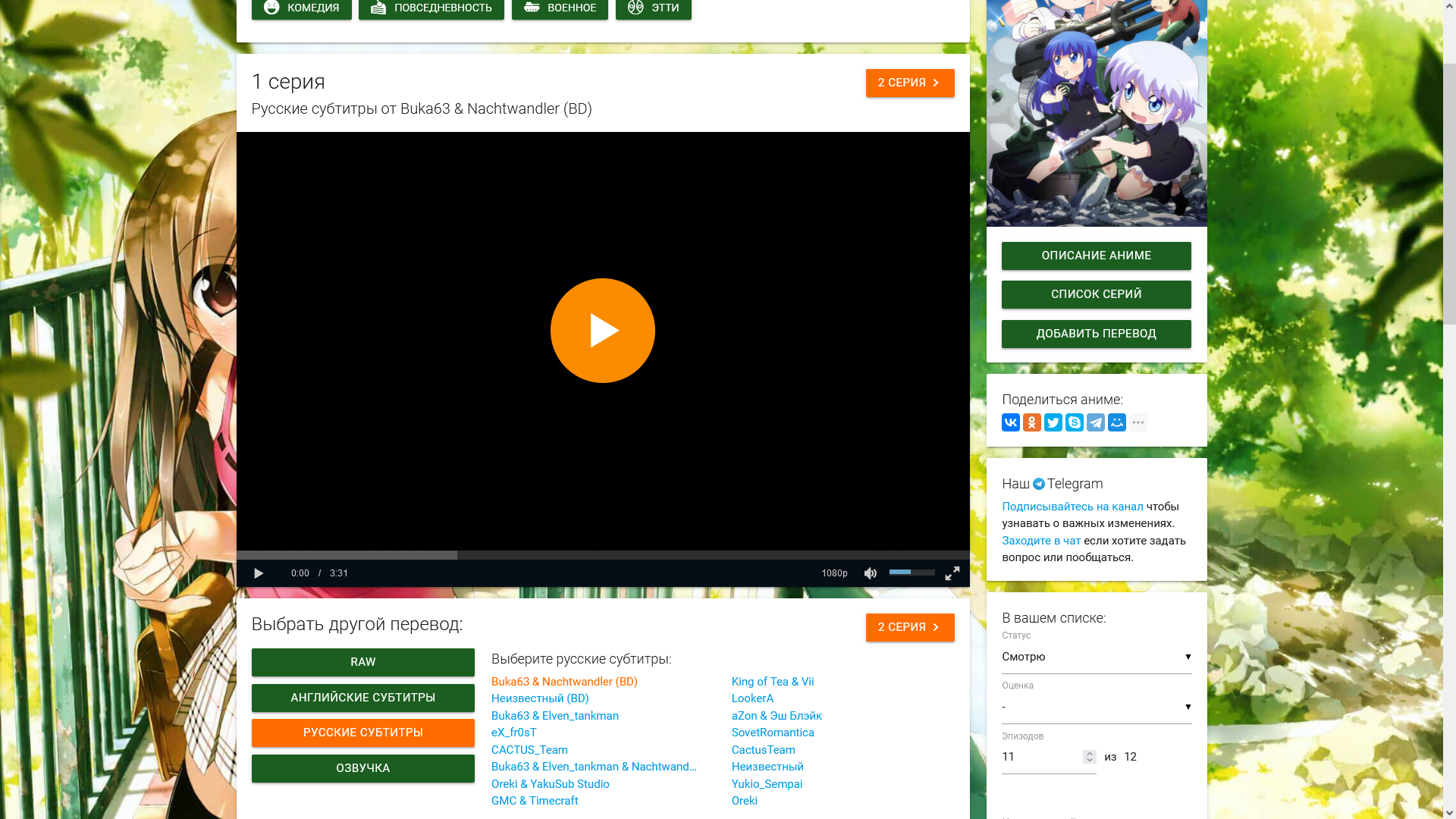1456x819 pixels.
Task: Share anime via Skype icon
Action: 1075,422
